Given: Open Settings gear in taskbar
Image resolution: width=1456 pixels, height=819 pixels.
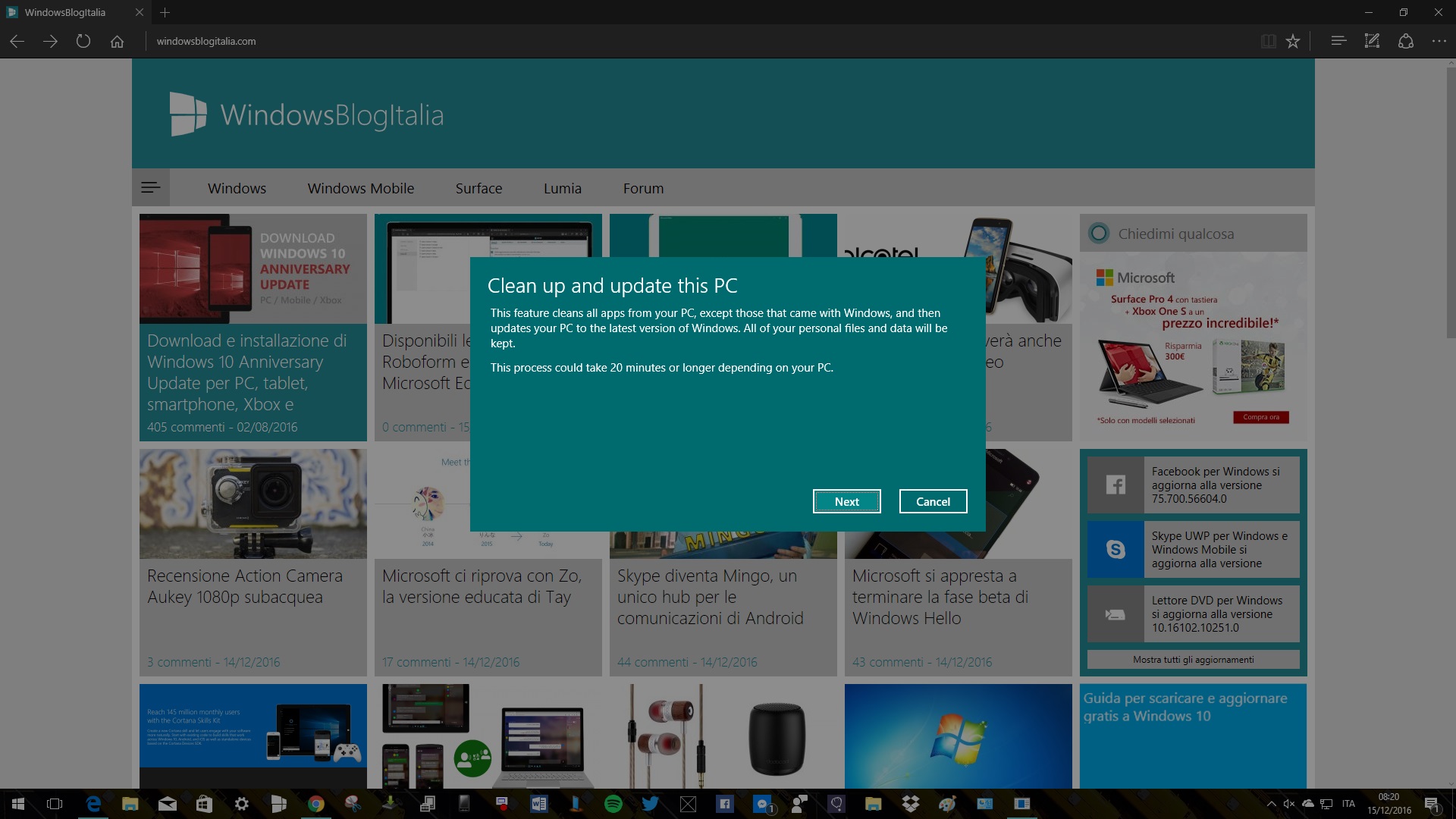Looking at the screenshot, I should click(242, 804).
